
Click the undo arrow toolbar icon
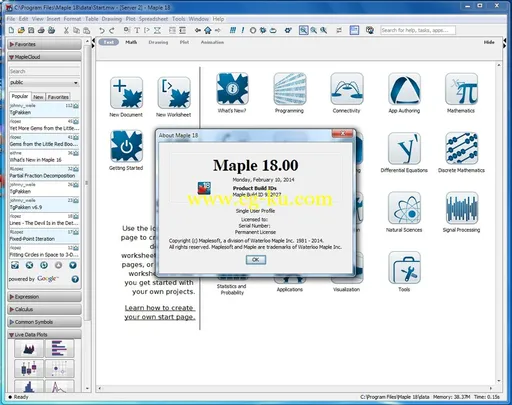pyautogui.click(x=102, y=30)
